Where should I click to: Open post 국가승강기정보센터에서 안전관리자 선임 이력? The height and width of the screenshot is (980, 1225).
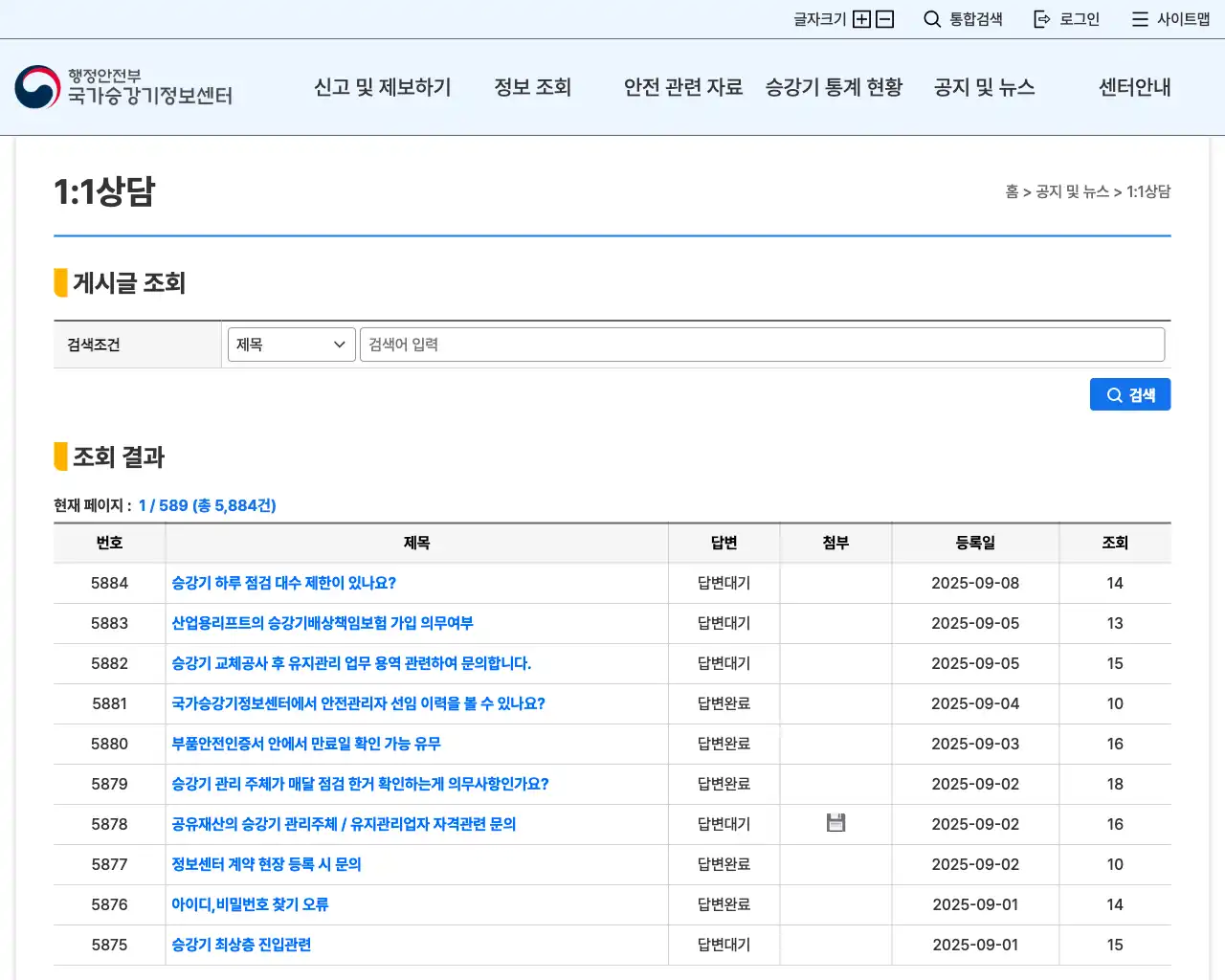tap(358, 703)
